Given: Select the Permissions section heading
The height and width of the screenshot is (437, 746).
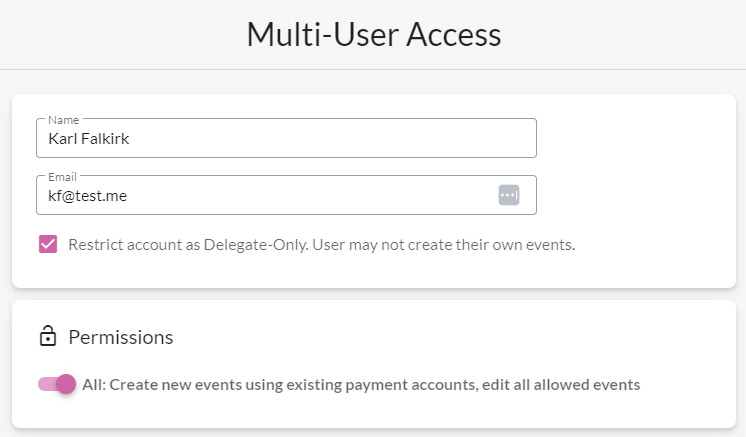Looking at the screenshot, I should (x=121, y=337).
